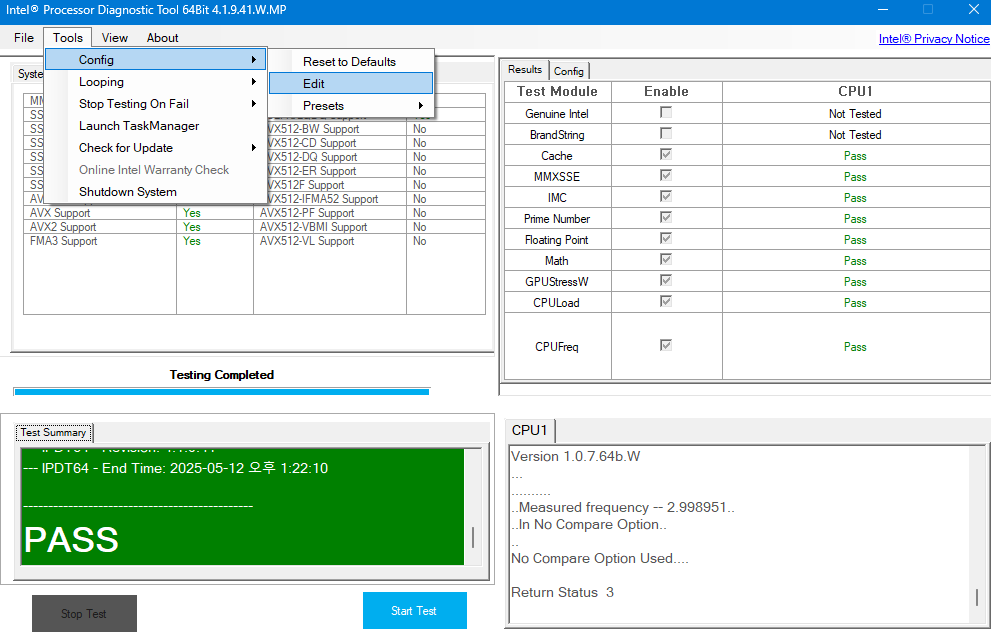Open the About menu
Image resolution: width=991 pixels, height=638 pixels.
(162, 38)
